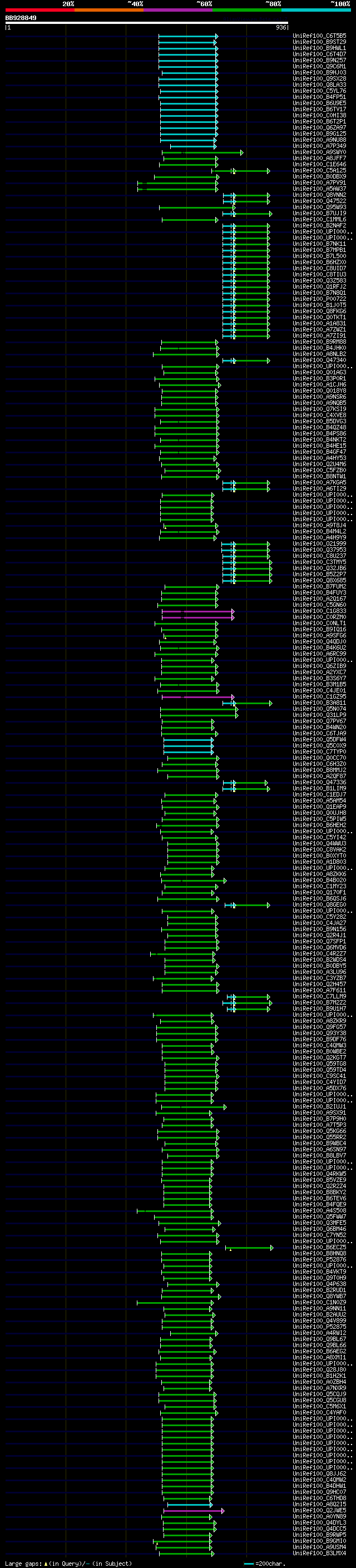Click the red 20% legend segment

pyautogui.click(x=40, y=10)
